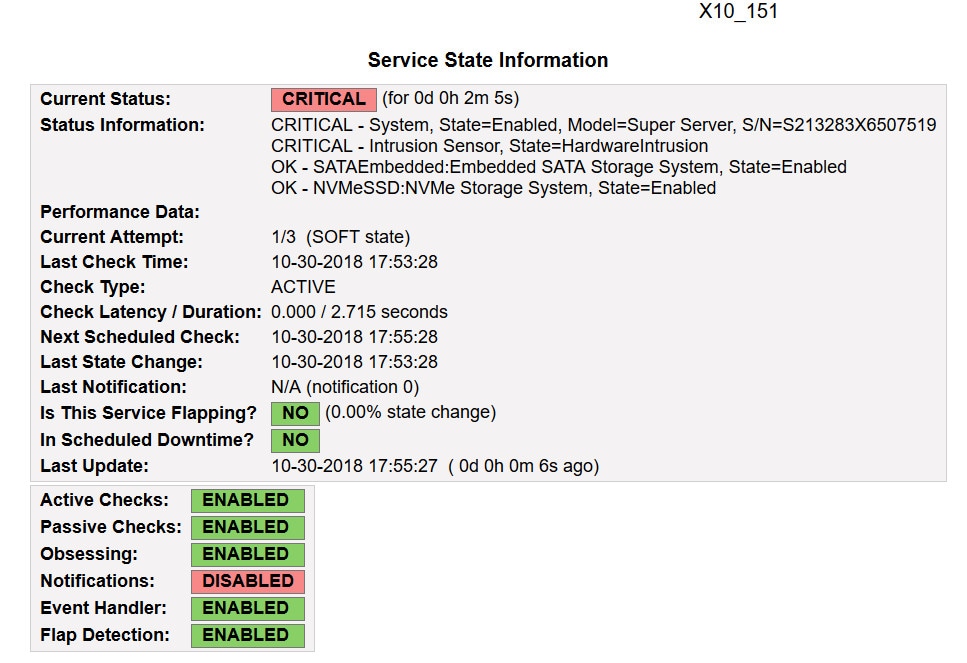The height and width of the screenshot is (663, 967).
Task: Click the NO badge for service flapping
Action: click(295, 413)
